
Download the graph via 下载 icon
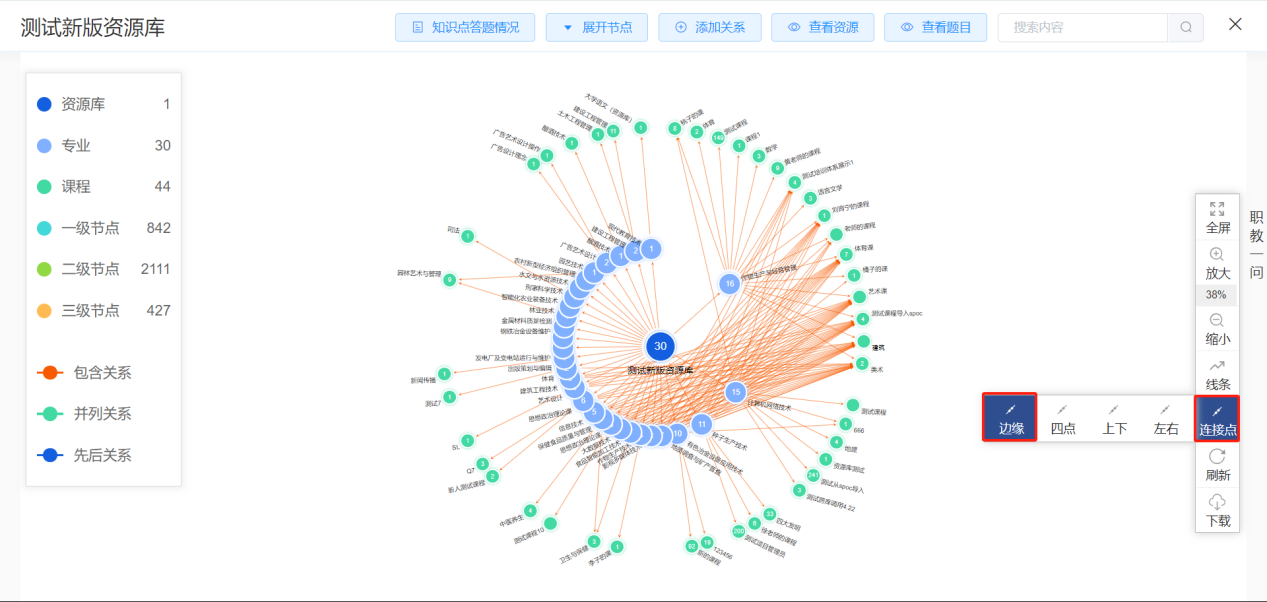1217,502
